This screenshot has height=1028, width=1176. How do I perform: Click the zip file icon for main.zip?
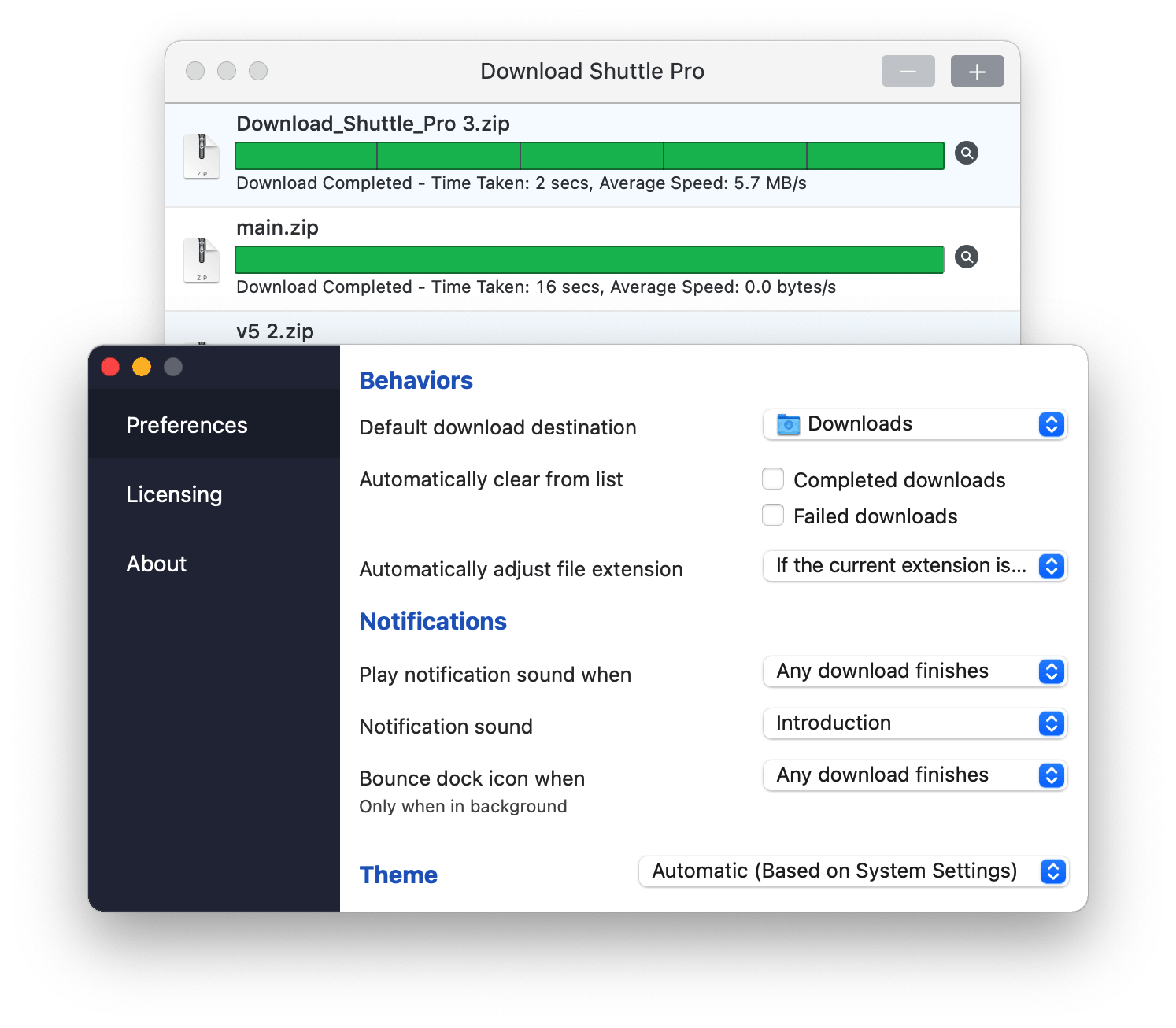tap(202, 260)
